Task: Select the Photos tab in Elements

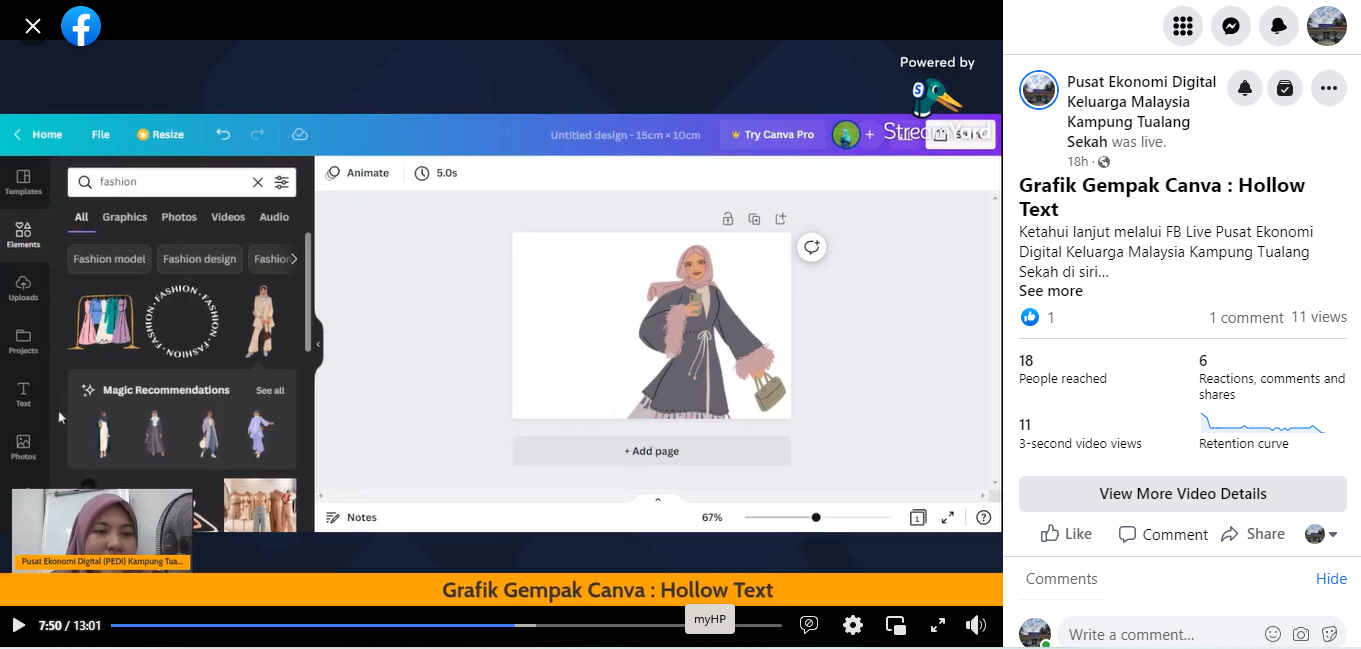Action: [179, 217]
